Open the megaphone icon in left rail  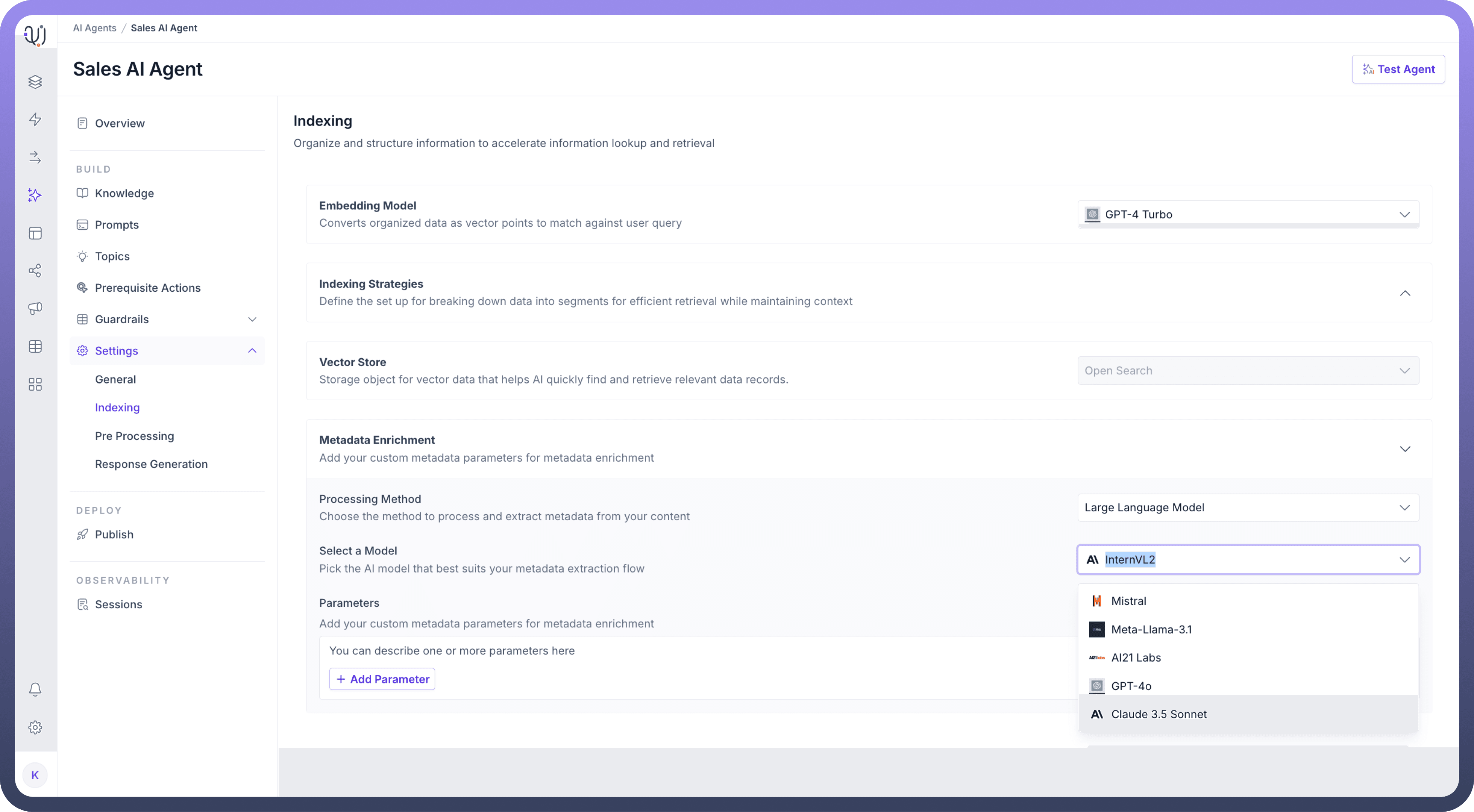tap(35, 308)
